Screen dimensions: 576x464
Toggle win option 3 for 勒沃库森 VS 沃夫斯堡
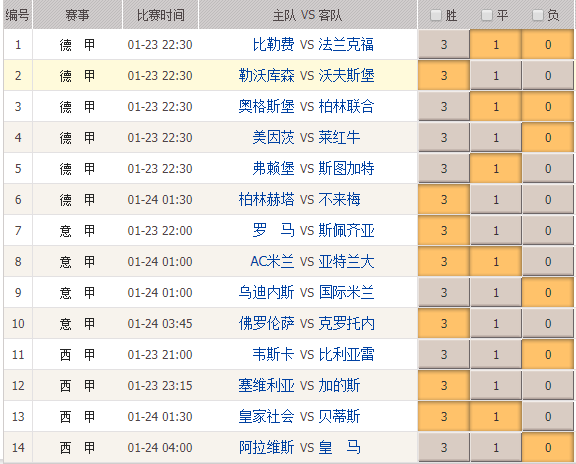tap(444, 75)
